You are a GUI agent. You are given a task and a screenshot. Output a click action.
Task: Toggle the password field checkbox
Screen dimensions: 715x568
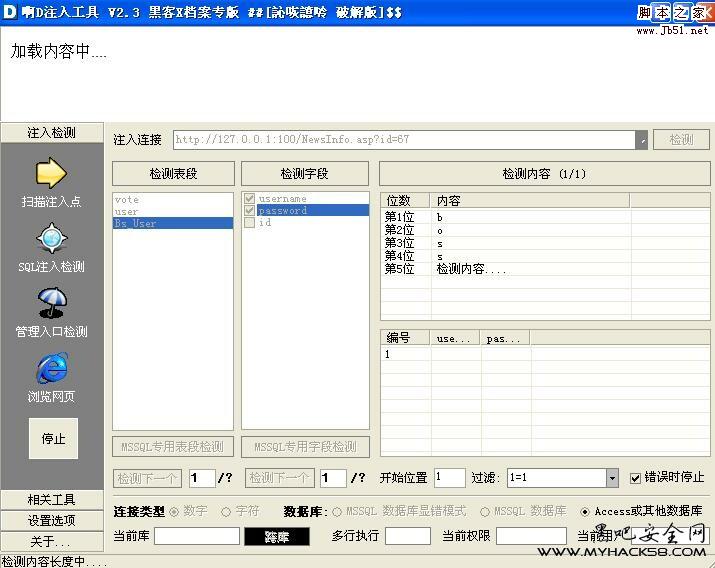[x=249, y=210]
